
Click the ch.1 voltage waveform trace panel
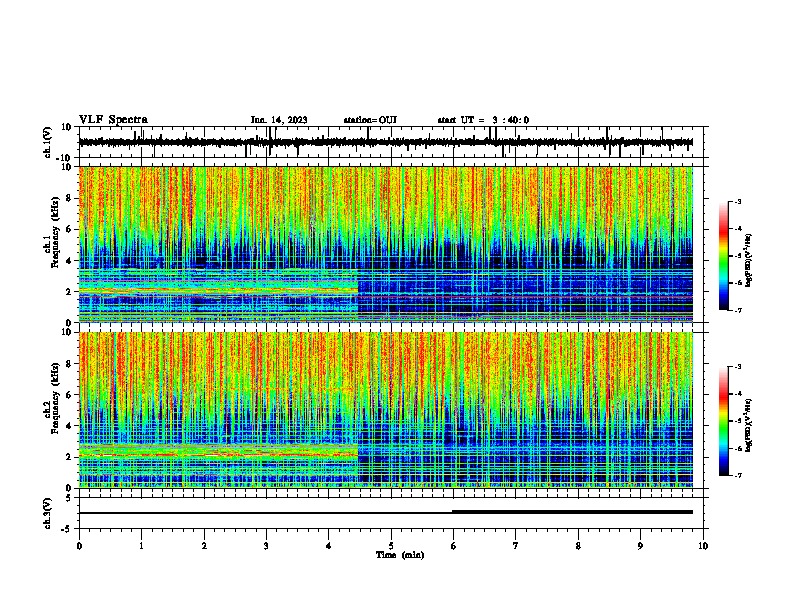pyautogui.click(x=391, y=142)
